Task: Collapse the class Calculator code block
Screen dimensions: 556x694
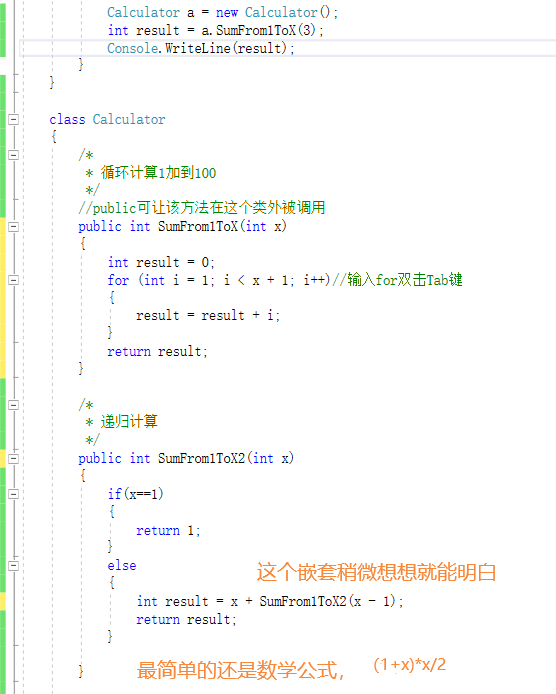Action: (x=14, y=119)
